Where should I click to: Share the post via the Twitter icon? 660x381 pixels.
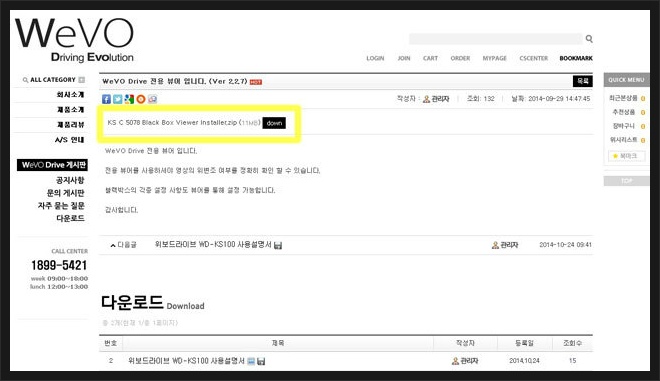[117, 99]
